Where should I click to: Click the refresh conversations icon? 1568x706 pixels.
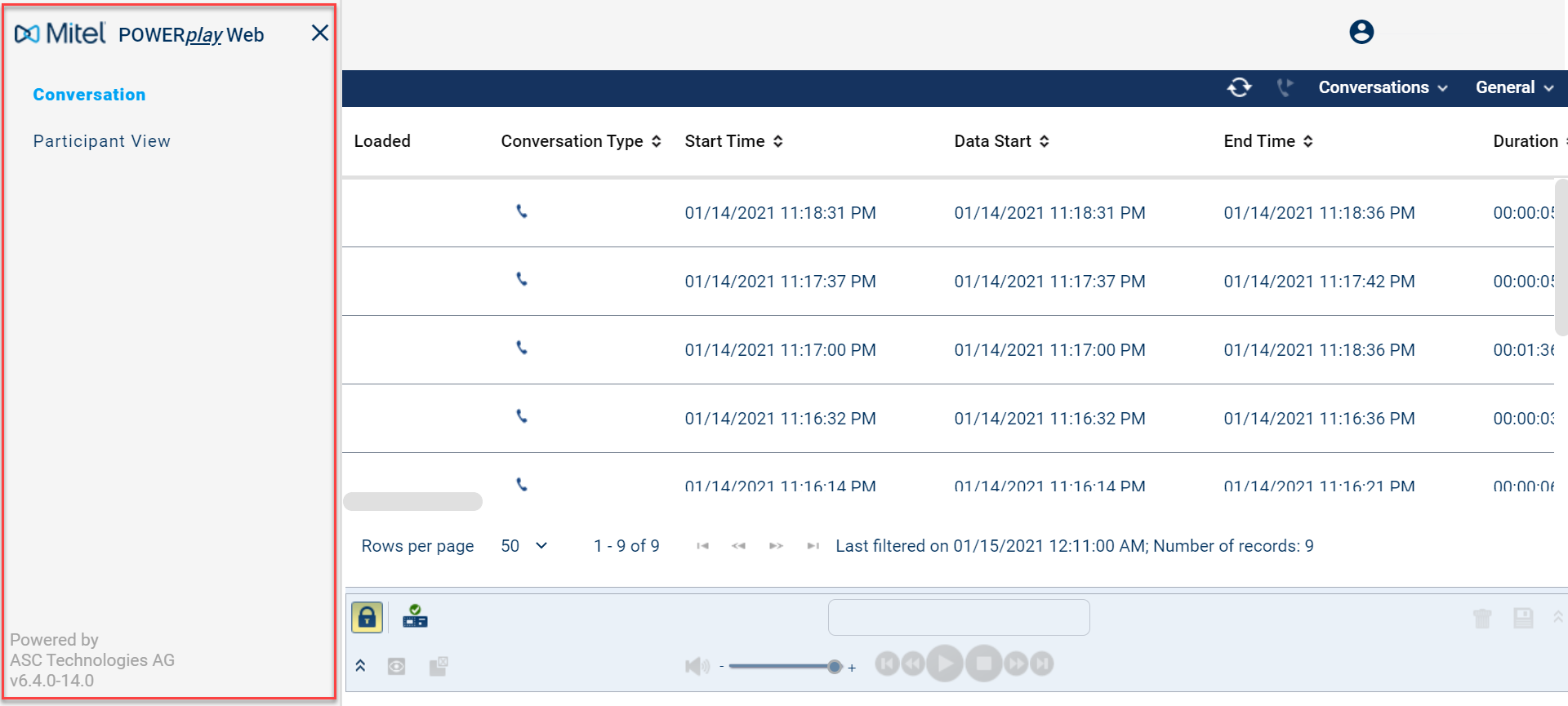click(1239, 87)
